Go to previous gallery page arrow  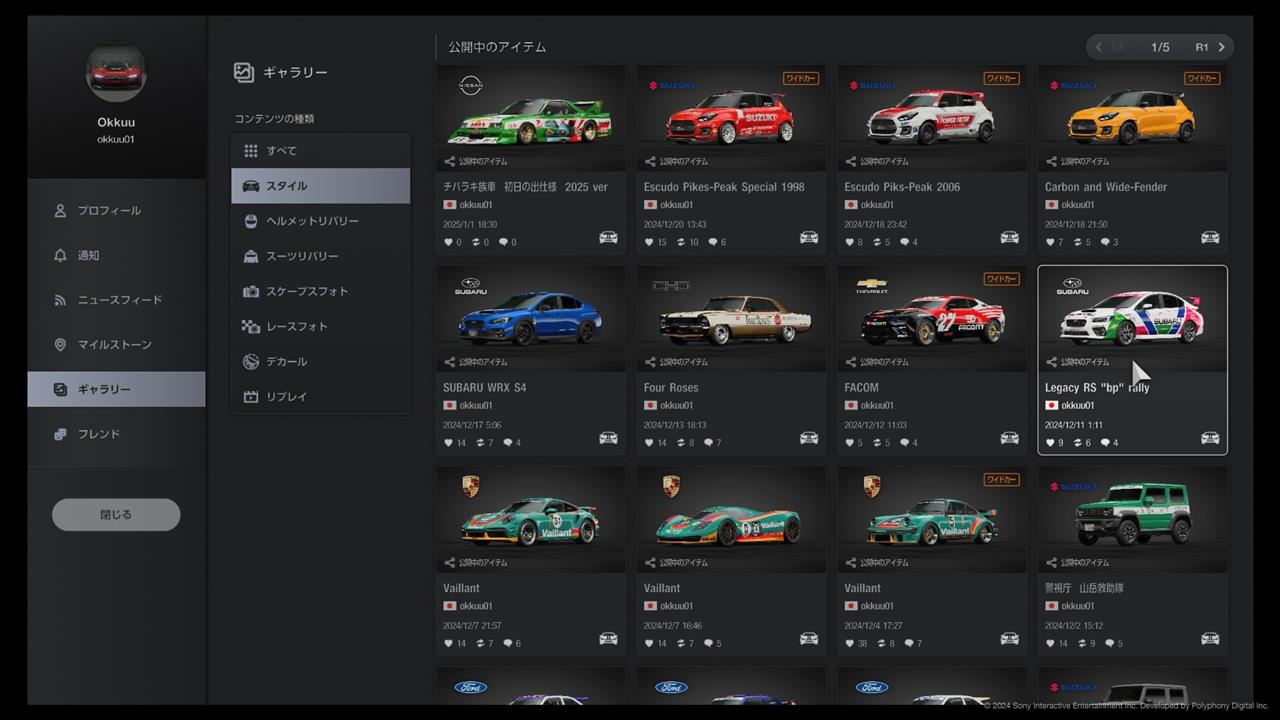point(1099,47)
